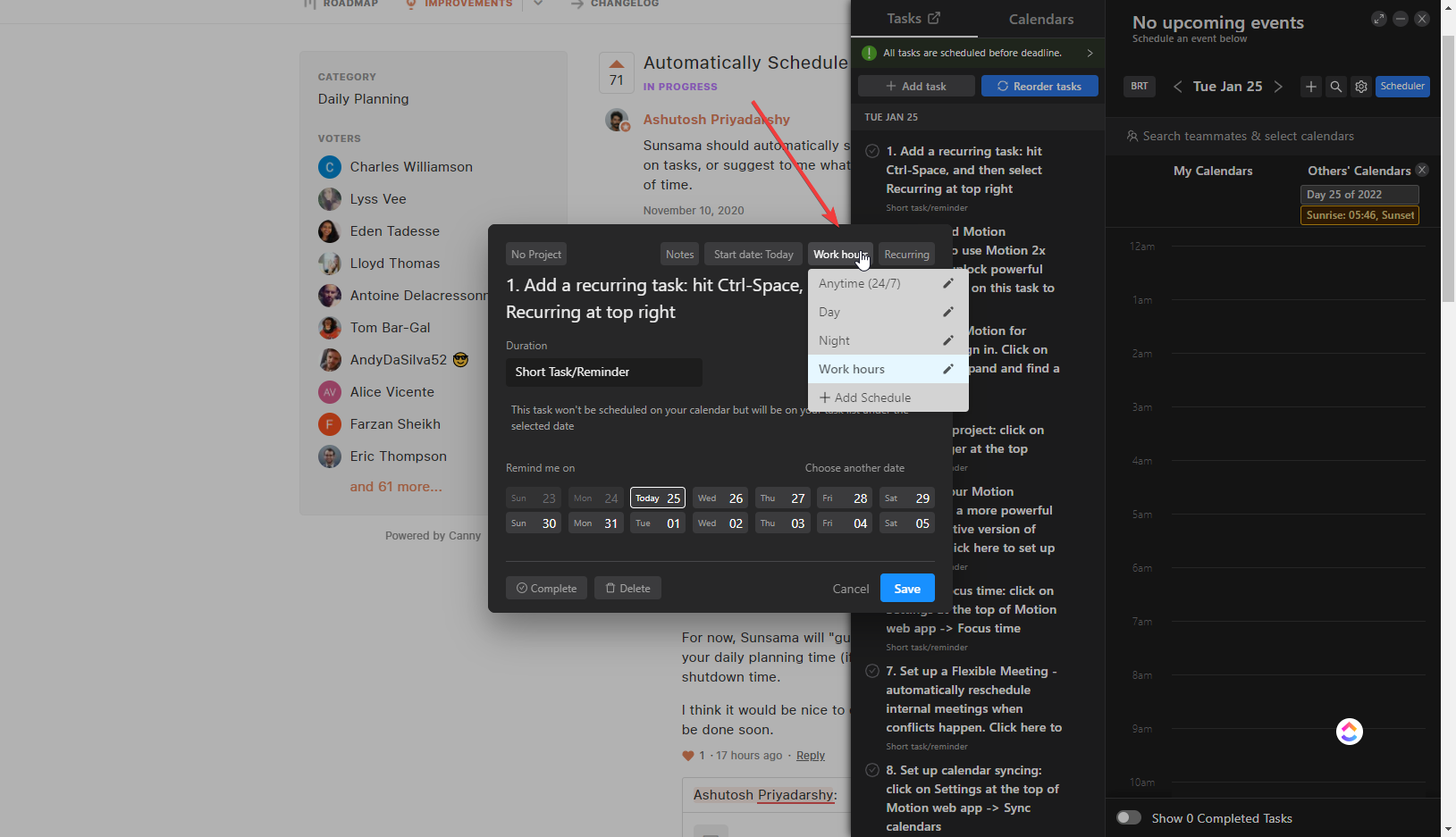Click the heart like icon on the comment
Screen dimensions: 1456x837
pyautogui.click(x=688, y=756)
